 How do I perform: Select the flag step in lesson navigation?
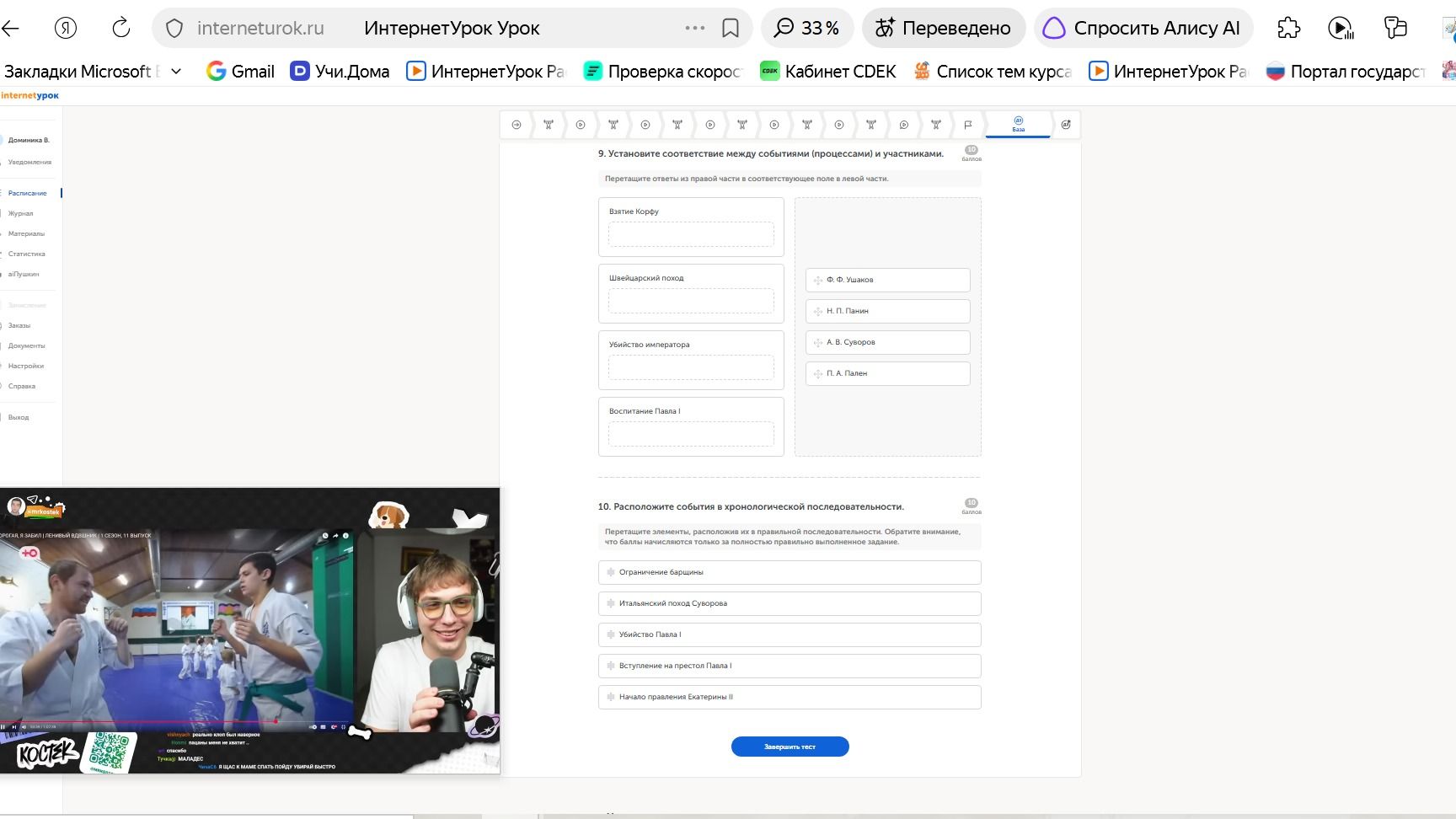(967, 125)
